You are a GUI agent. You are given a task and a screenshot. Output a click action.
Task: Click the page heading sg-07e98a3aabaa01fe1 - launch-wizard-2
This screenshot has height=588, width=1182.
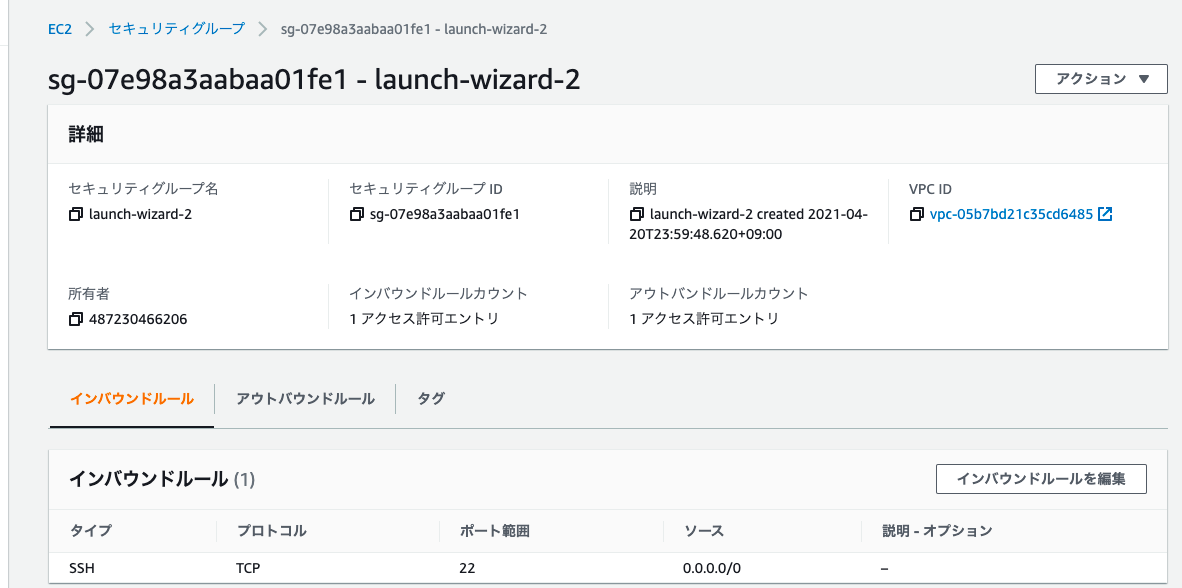click(314, 79)
